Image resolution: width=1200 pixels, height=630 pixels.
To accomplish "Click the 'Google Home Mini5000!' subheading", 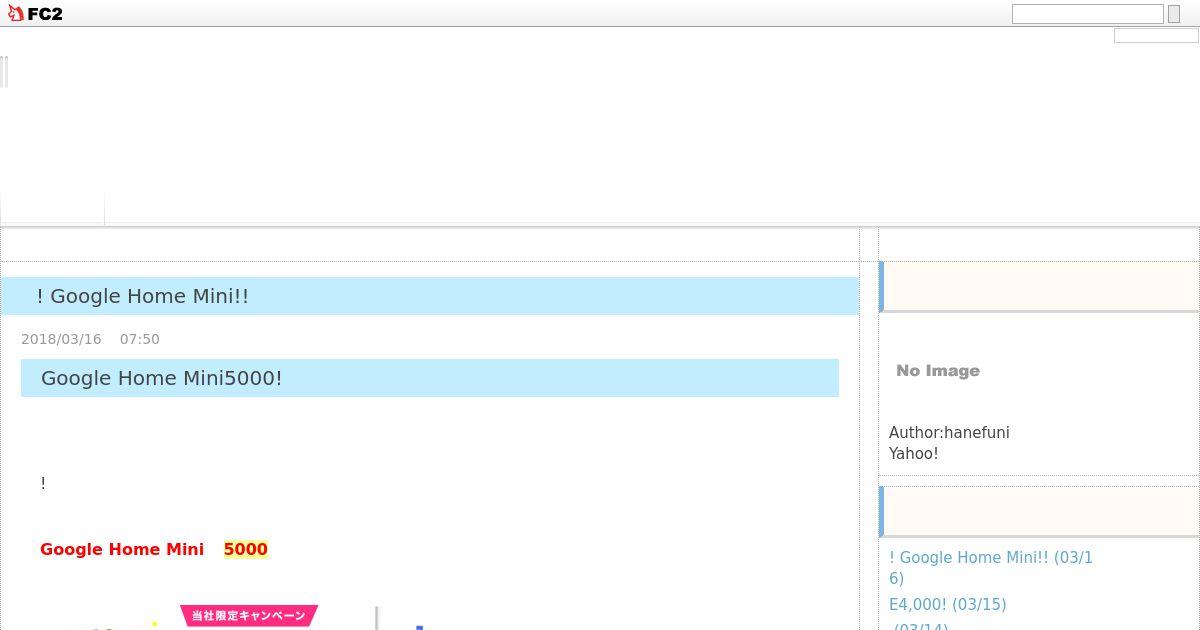I will (x=161, y=378).
